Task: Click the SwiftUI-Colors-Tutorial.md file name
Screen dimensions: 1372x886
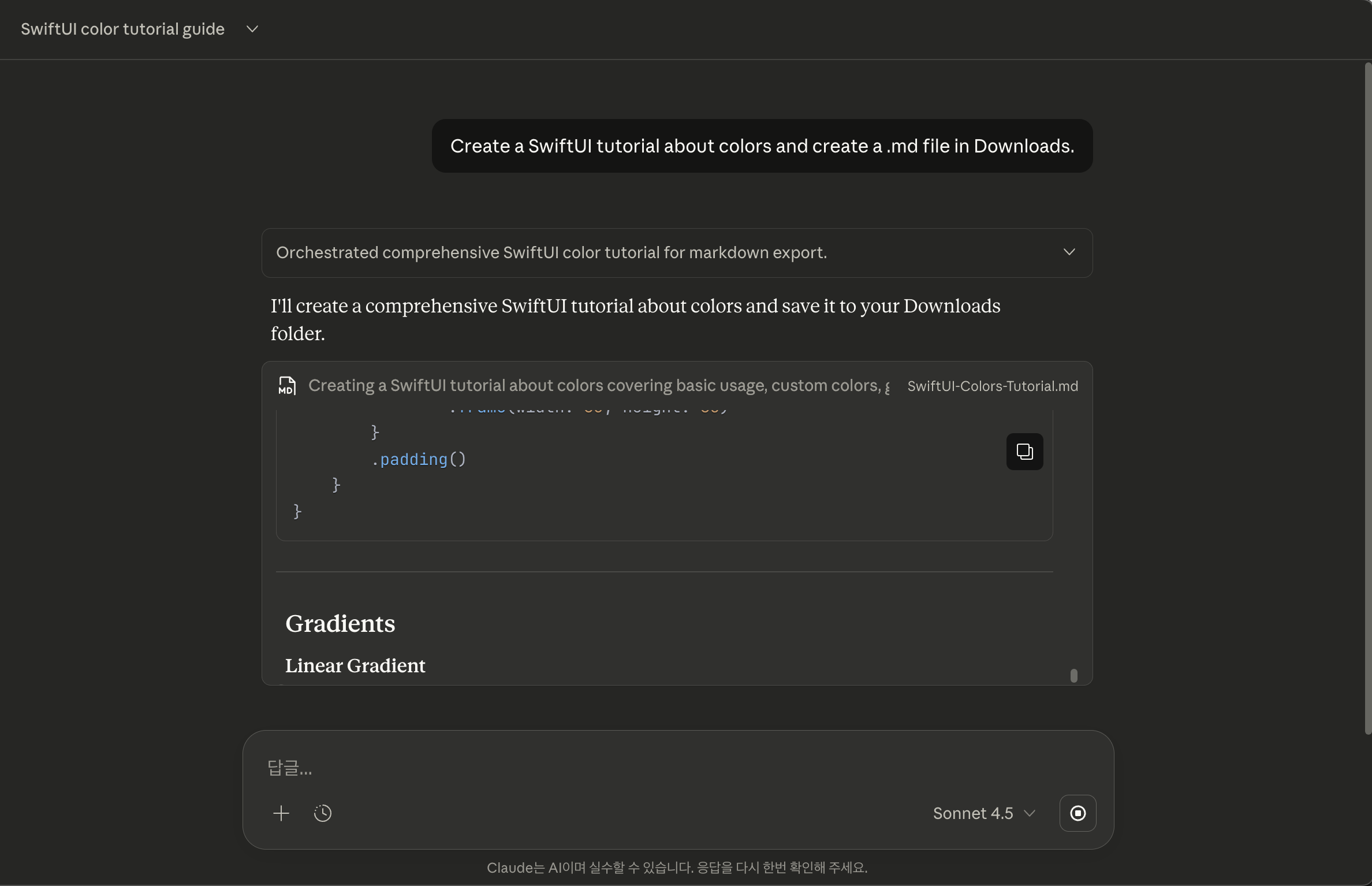Action: 992,386
